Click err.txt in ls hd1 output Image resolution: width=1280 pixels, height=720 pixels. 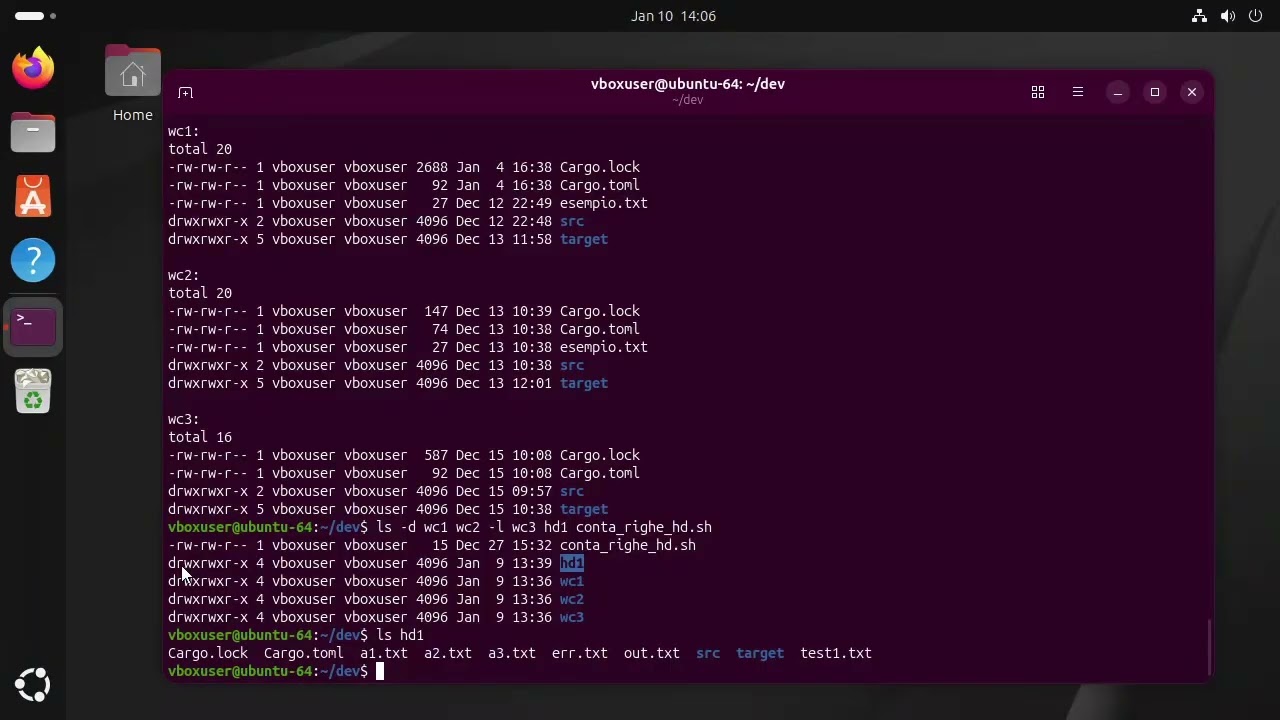(x=580, y=653)
